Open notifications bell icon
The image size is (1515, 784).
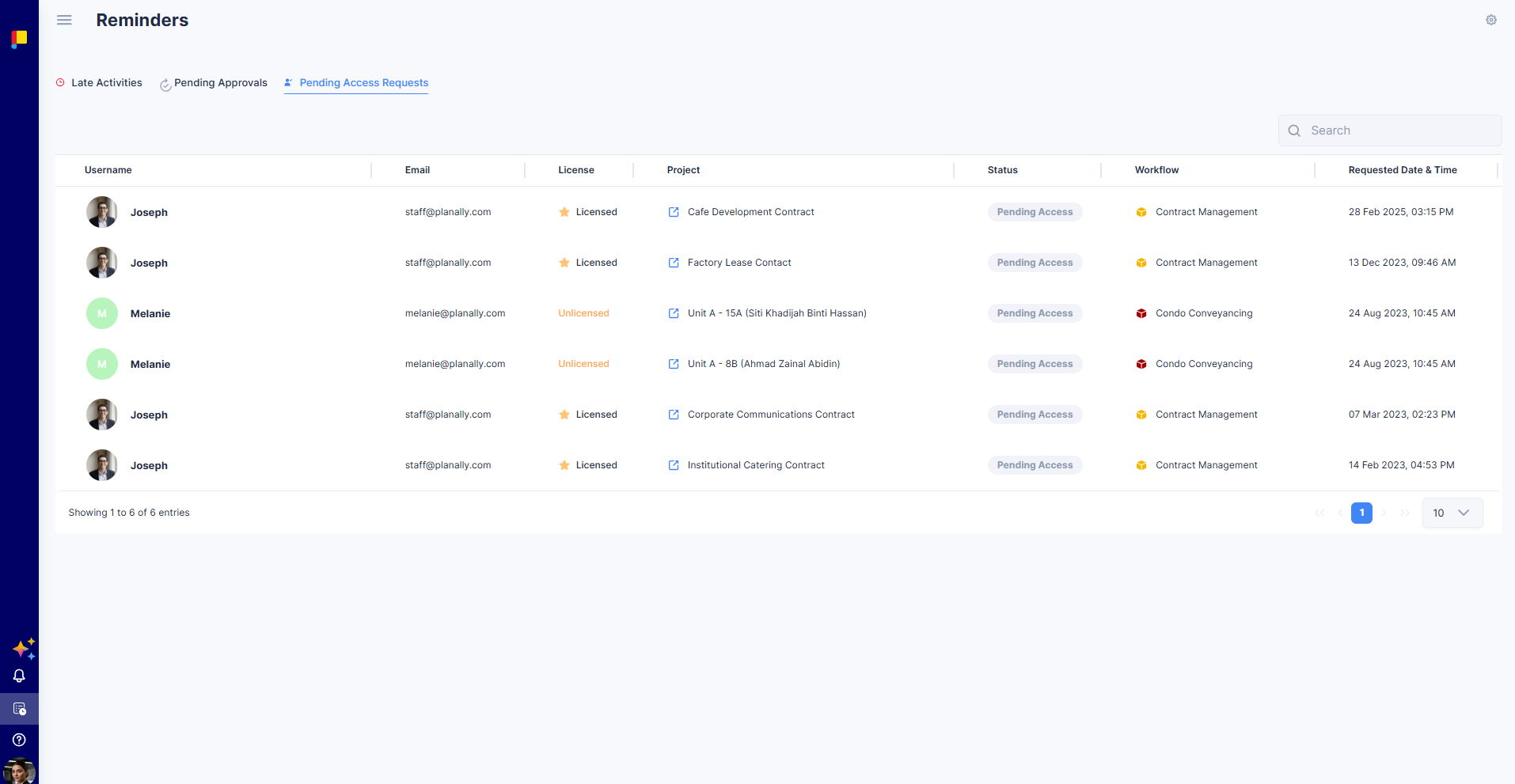[x=19, y=676]
